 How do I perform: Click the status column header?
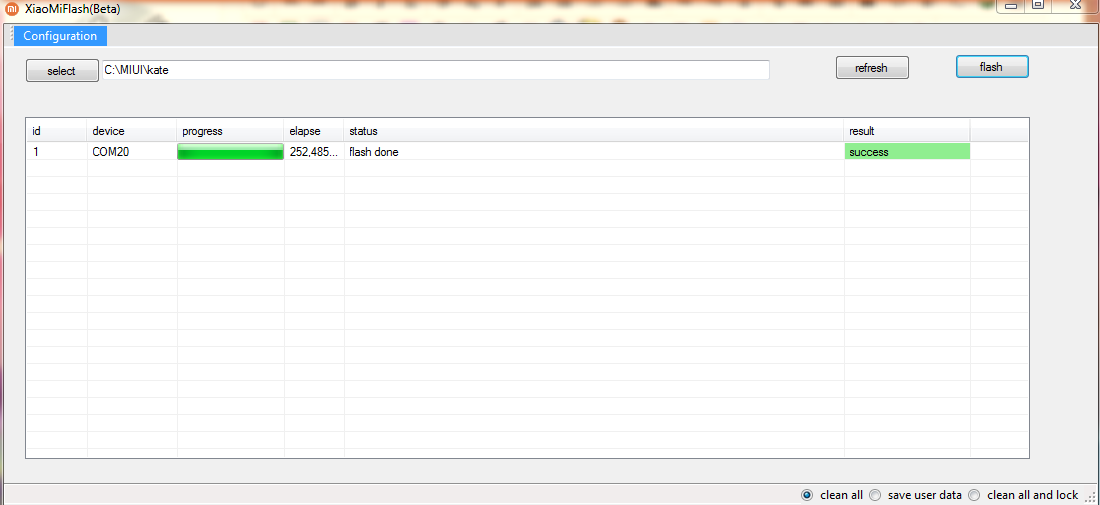(594, 131)
